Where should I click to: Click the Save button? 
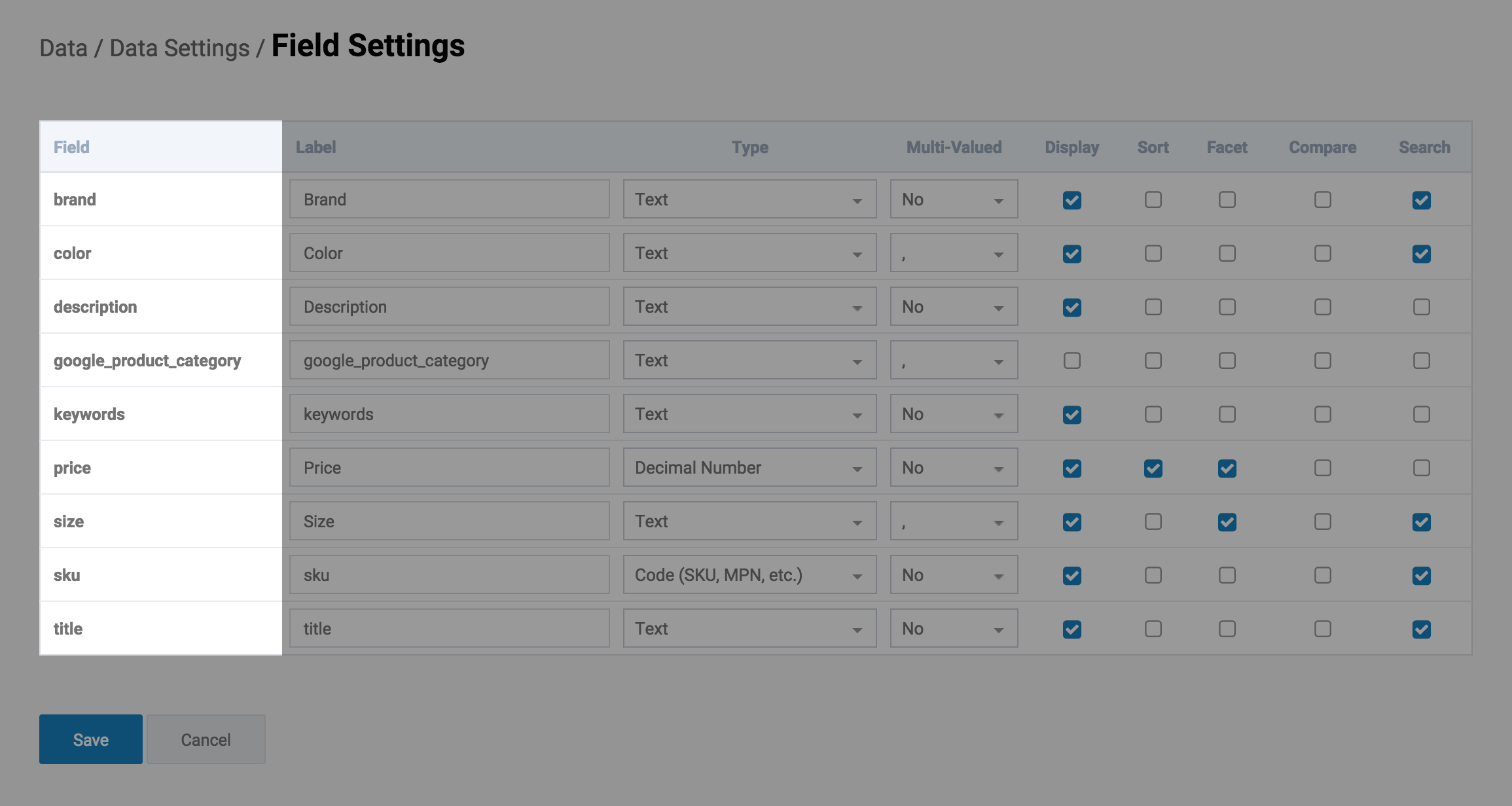pyautogui.click(x=90, y=739)
